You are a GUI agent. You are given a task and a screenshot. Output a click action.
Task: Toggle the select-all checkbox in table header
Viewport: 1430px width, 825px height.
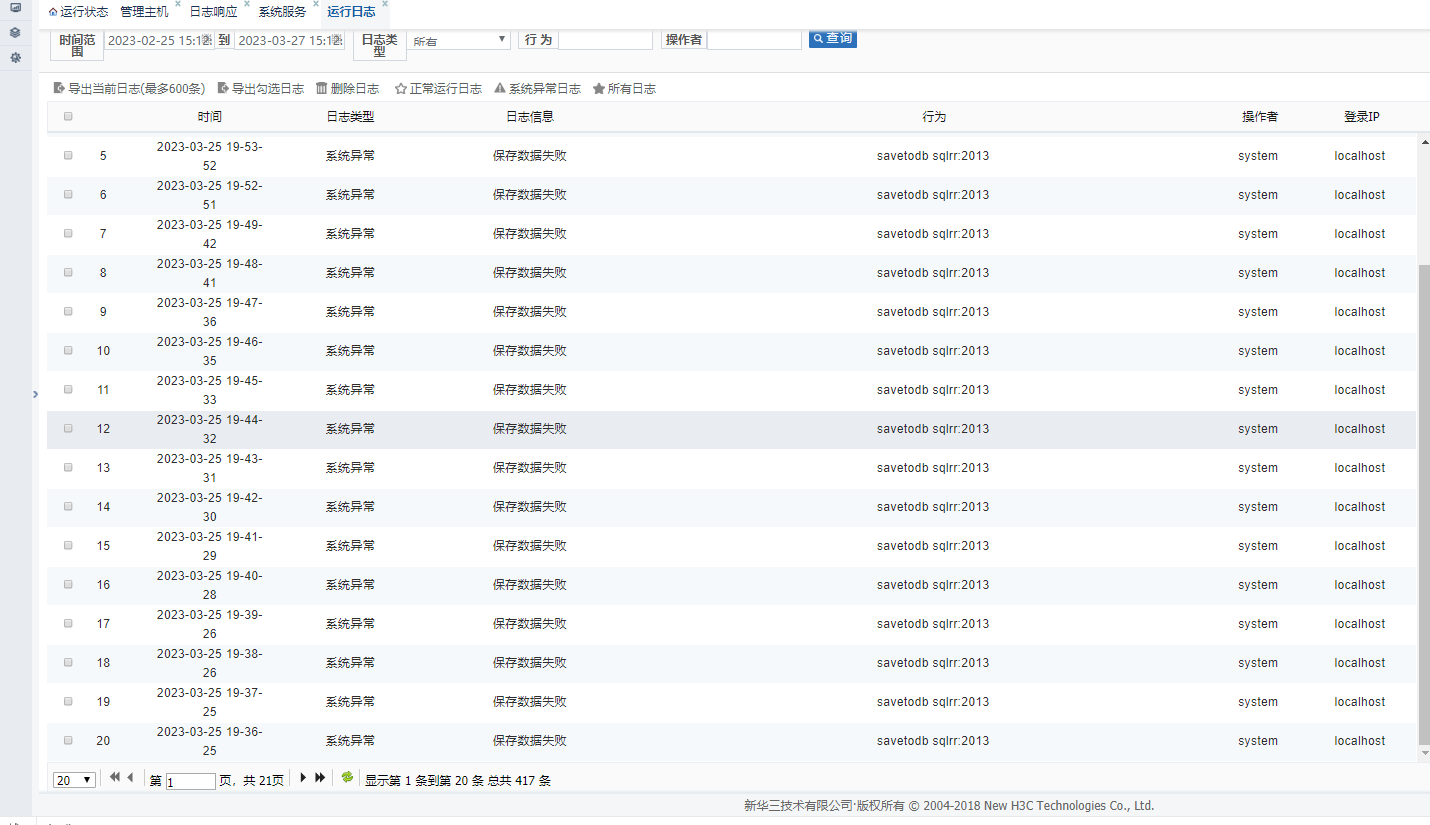point(68,116)
